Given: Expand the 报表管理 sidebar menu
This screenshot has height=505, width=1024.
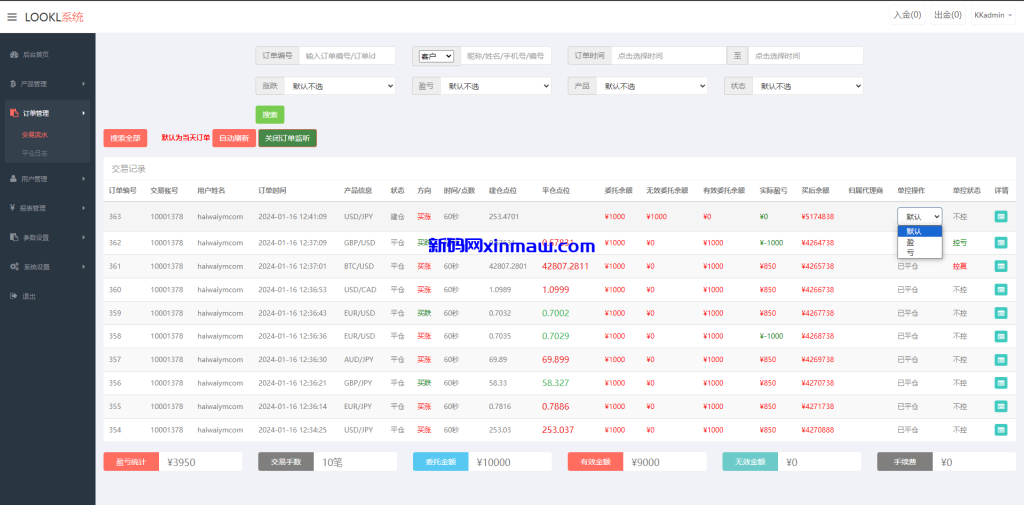Looking at the screenshot, I should [48, 208].
